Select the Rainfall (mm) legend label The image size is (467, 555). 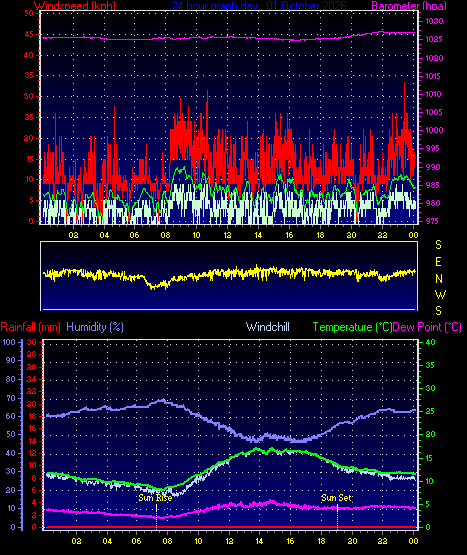tap(30, 327)
